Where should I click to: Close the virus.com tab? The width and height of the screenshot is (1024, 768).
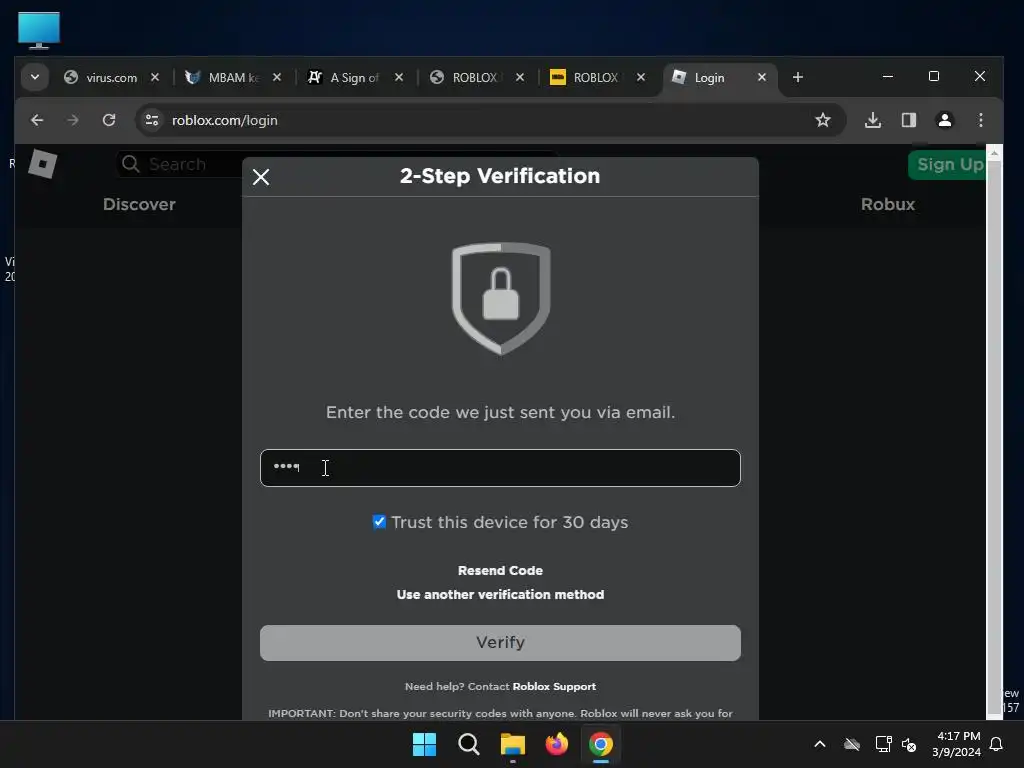[x=155, y=77]
